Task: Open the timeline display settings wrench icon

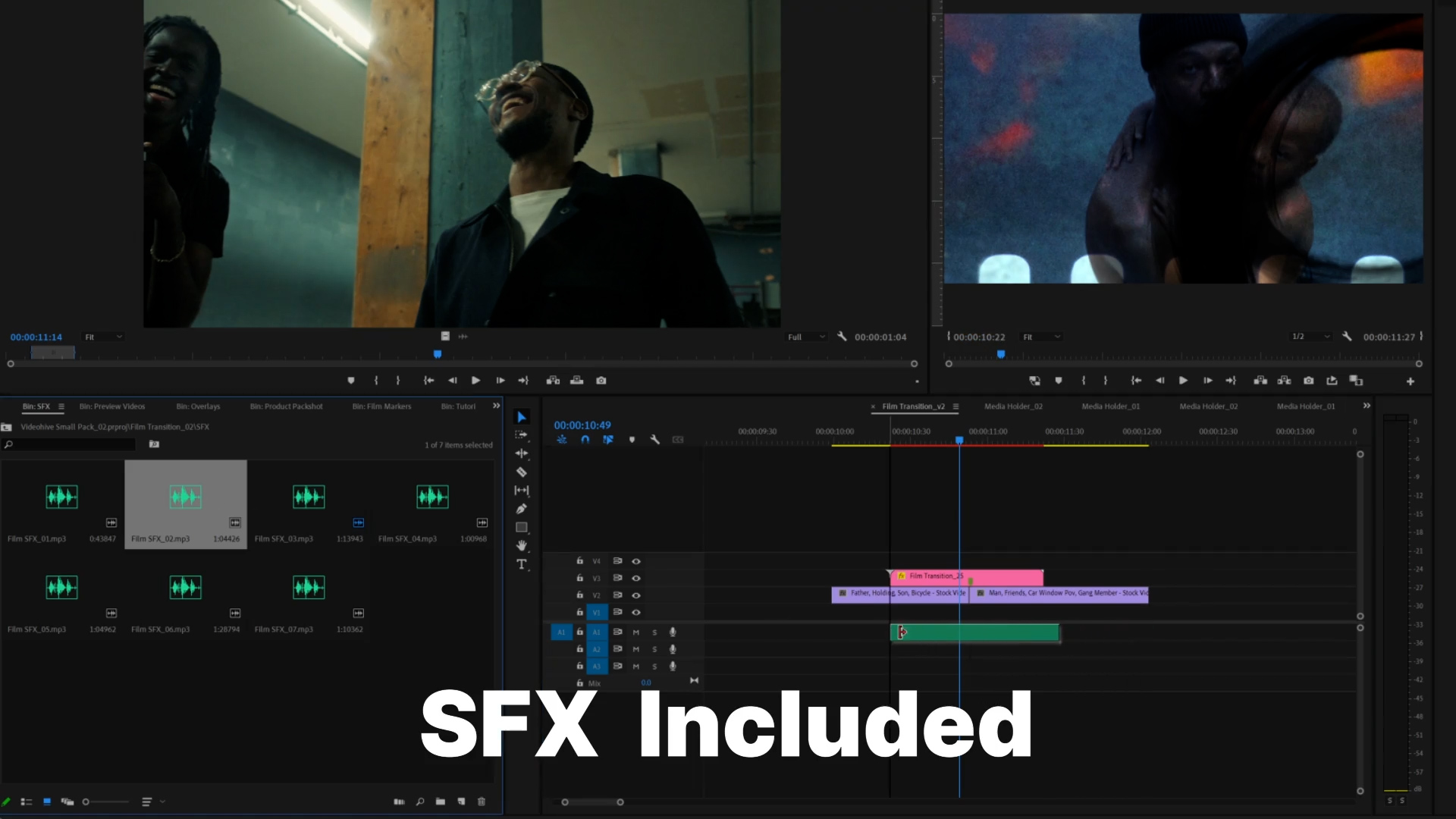Action: 655,440
